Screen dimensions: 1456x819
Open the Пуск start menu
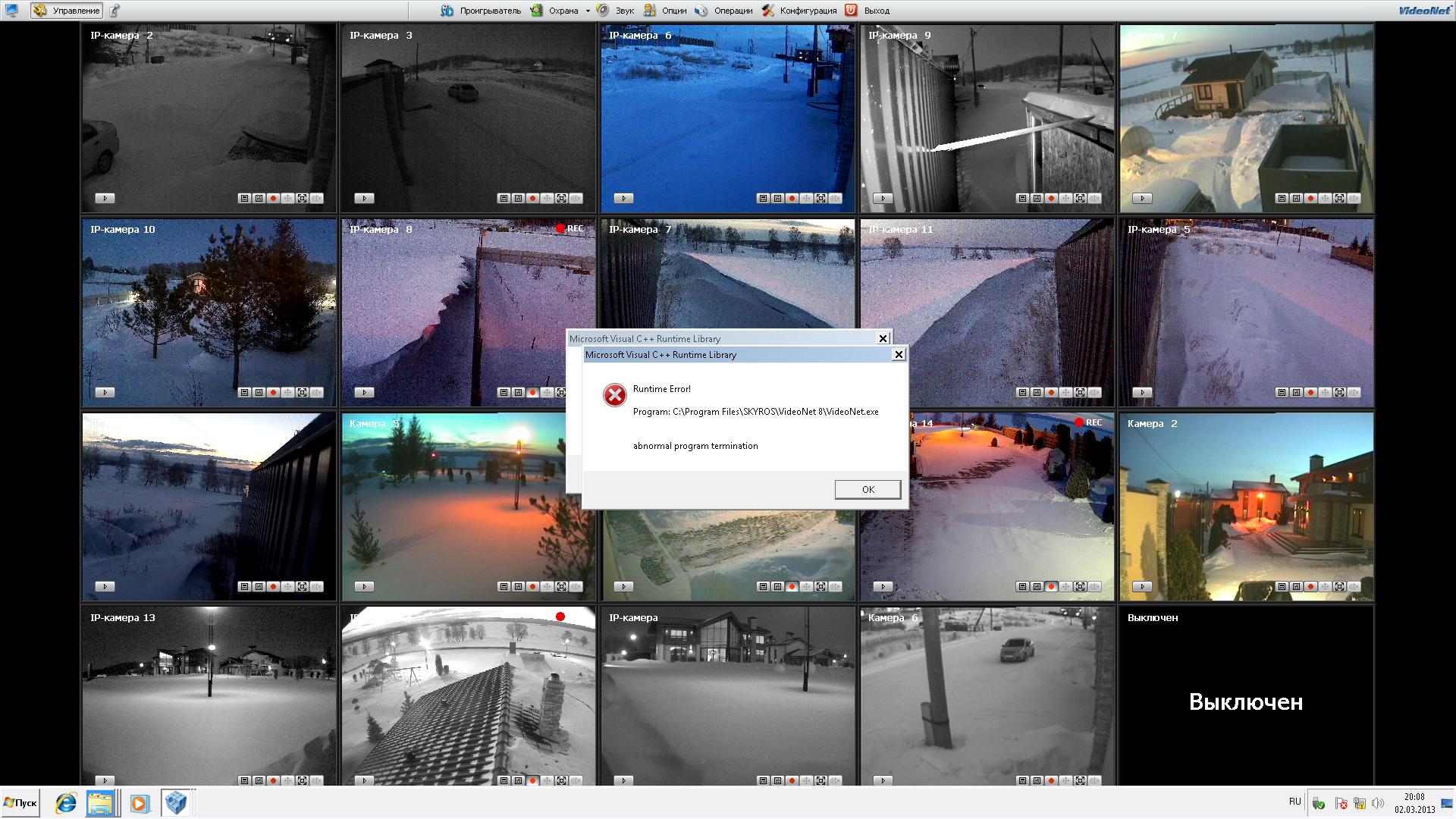[x=20, y=802]
